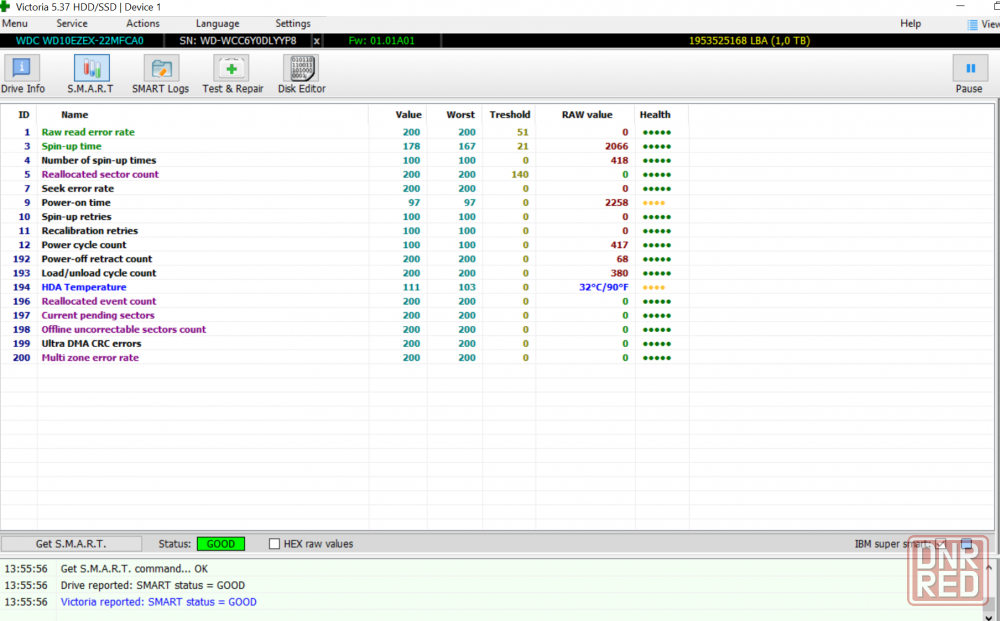Image resolution: width=1000 pixels, height=621 pixels.
Task: Click the log line 'Victoria reported: SMART status = GOOD'
Action: coord(158,602)
